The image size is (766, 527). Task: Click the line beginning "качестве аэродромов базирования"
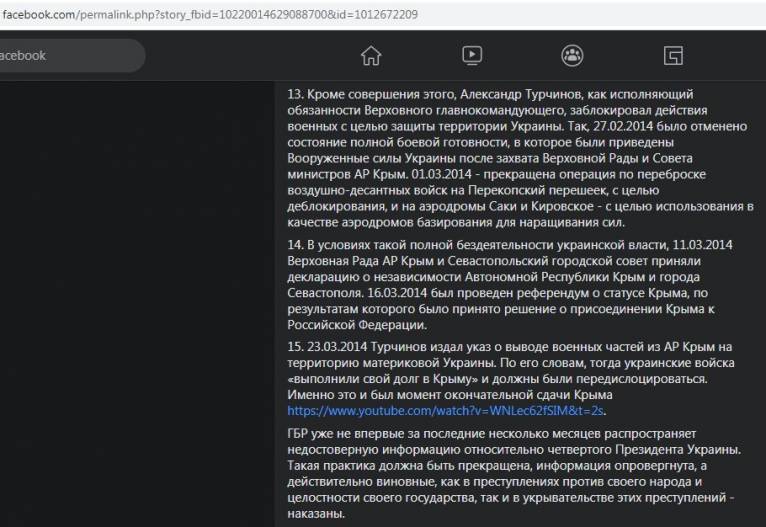[x=456, y=222]
